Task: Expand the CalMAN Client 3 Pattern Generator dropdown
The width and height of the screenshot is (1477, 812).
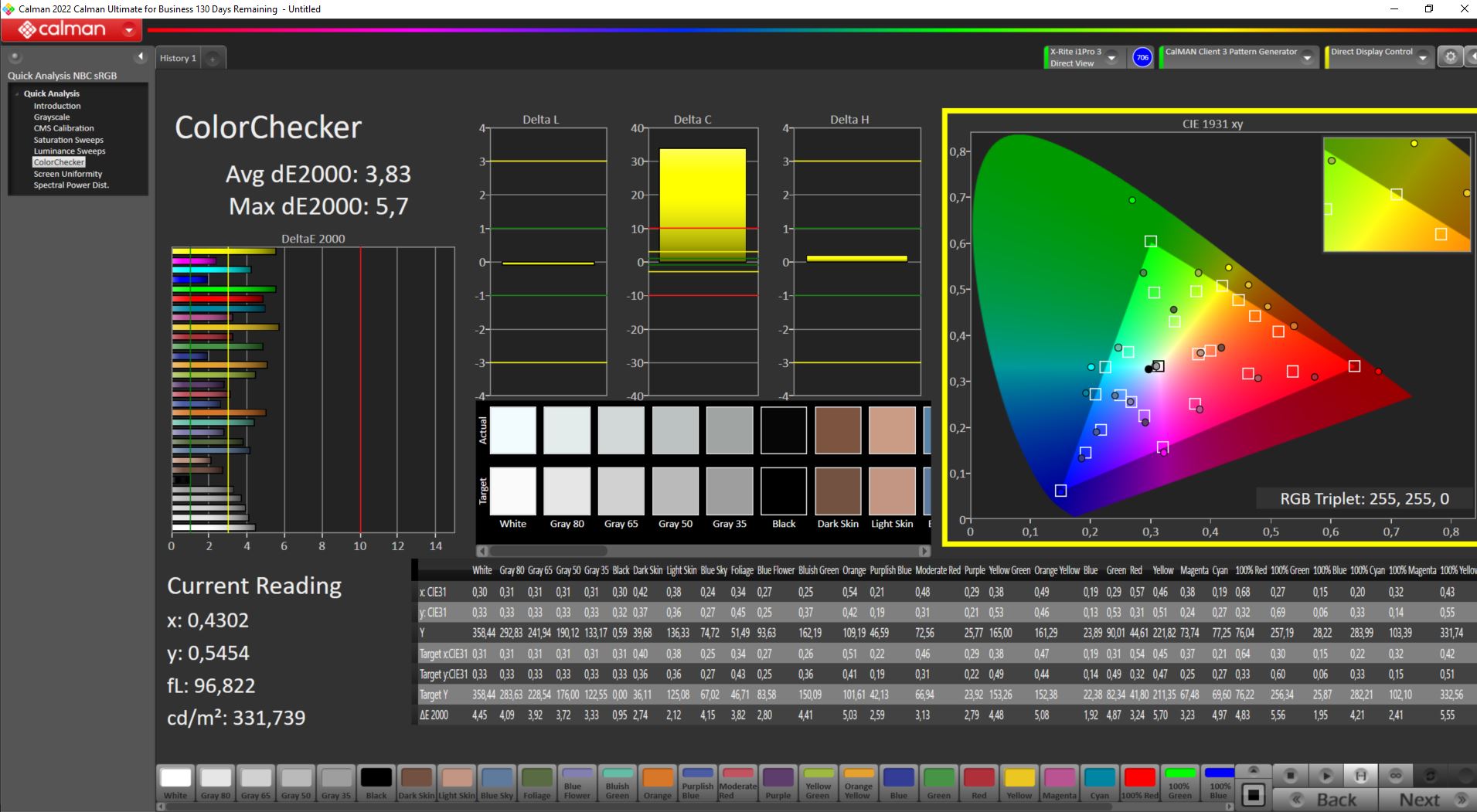Action: [1307, 58]
